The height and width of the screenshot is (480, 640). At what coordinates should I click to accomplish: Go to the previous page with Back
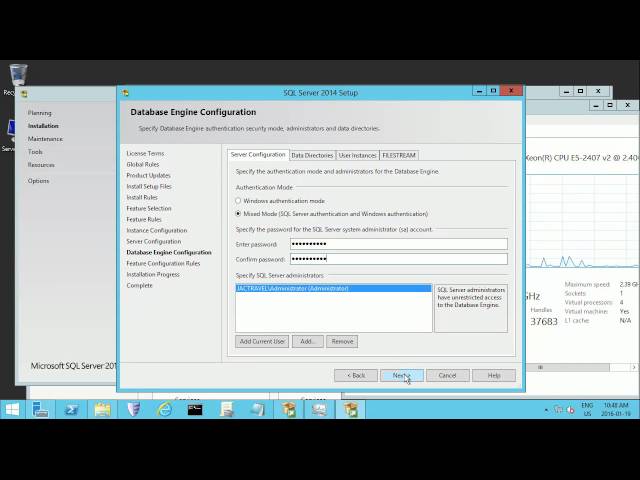[x=356, y=376]
